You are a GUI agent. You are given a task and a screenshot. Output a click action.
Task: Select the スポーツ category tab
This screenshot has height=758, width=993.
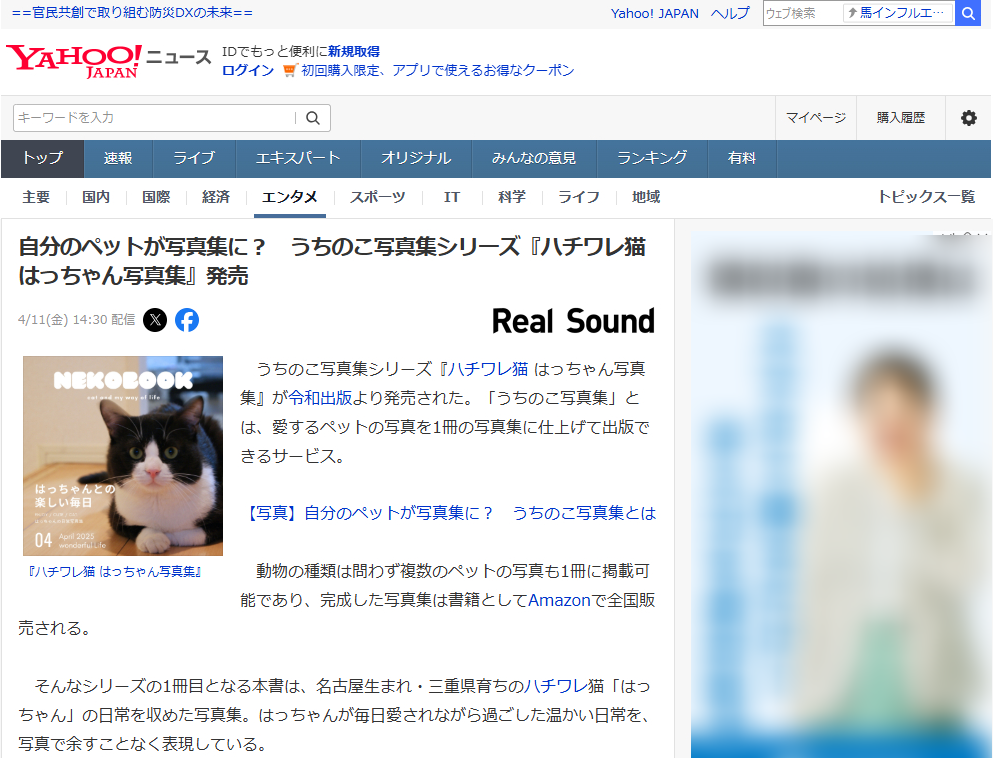point(377,197)
